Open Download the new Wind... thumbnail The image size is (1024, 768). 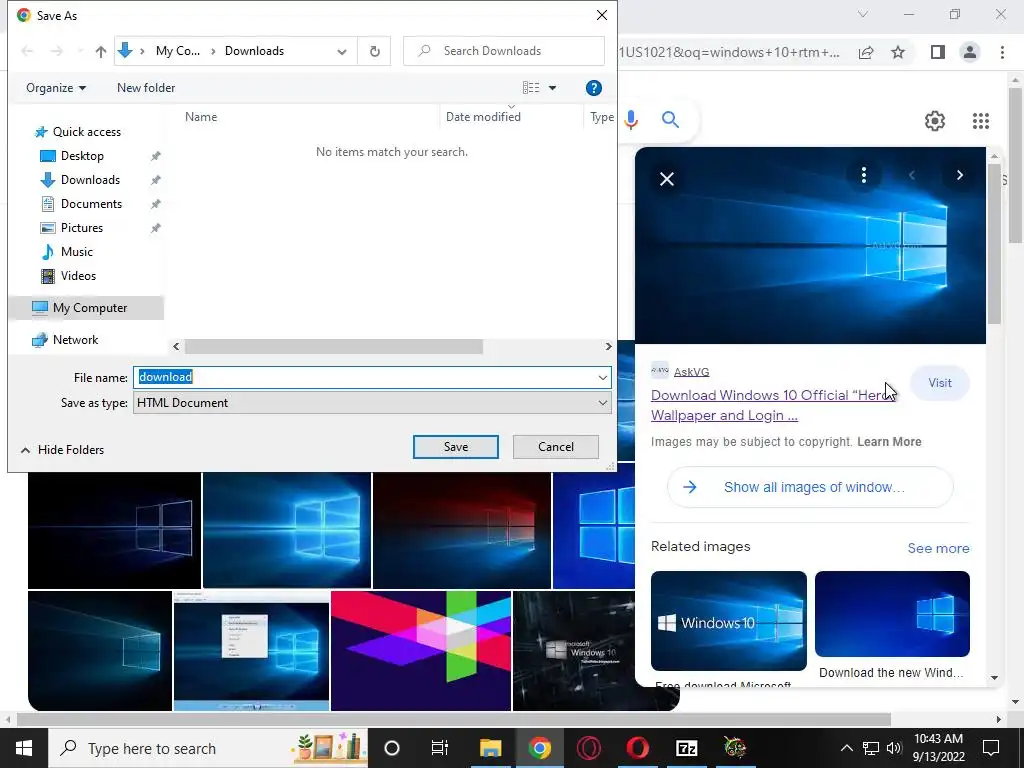pos(892,614)
